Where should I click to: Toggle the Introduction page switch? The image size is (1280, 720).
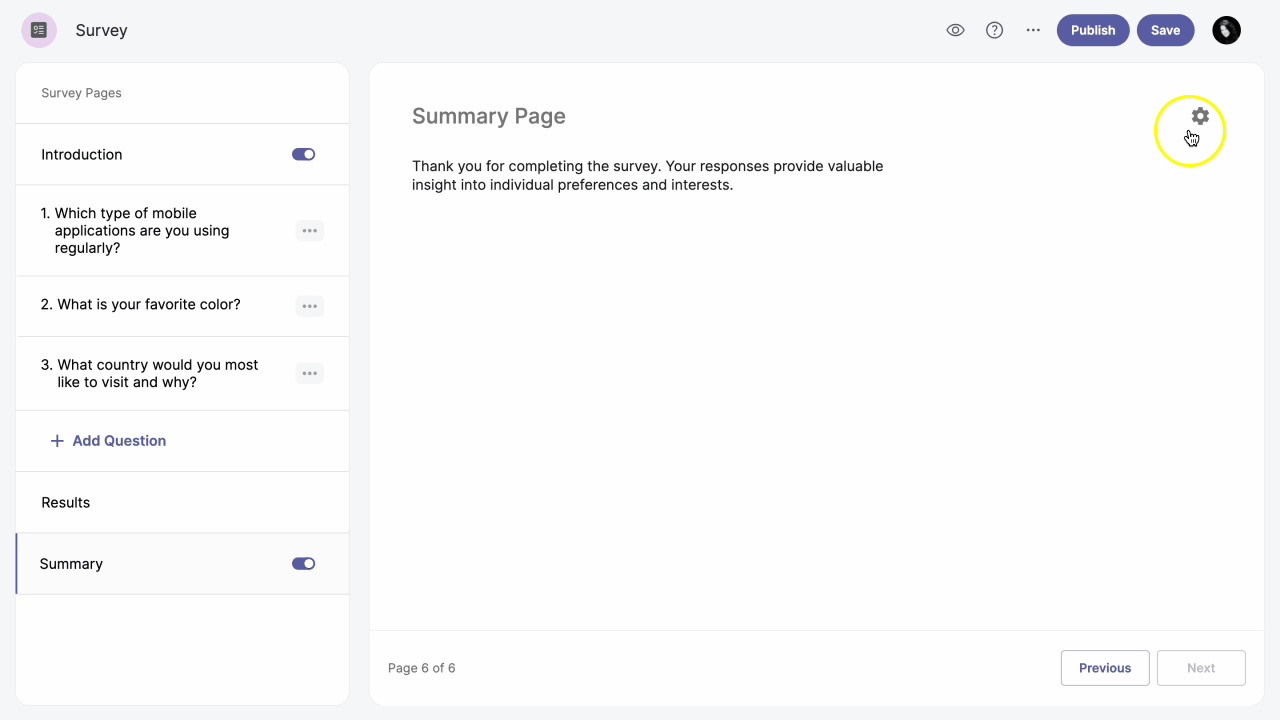click(x=303, y=154)
